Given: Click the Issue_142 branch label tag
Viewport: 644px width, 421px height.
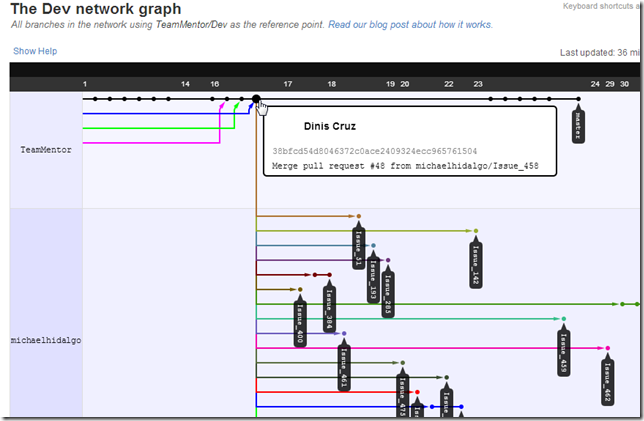Looking at the screenshot, I should pyautogui.click(x=475, y=264).
